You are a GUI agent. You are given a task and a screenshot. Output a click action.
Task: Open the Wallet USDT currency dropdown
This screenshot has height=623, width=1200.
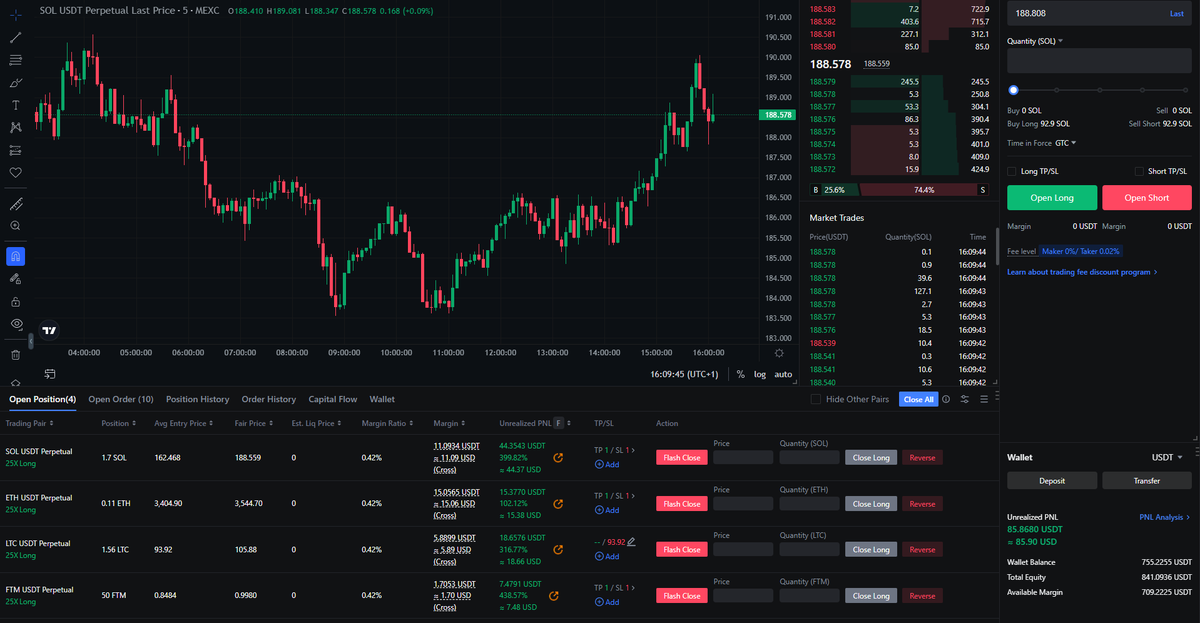pos(1167,457)
